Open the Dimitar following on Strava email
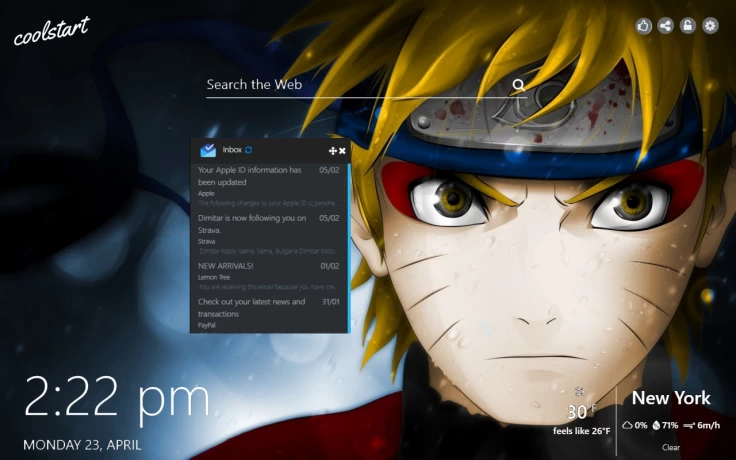Image resolution: width=736 pixels, height=460 pixels. pos(268,234)
